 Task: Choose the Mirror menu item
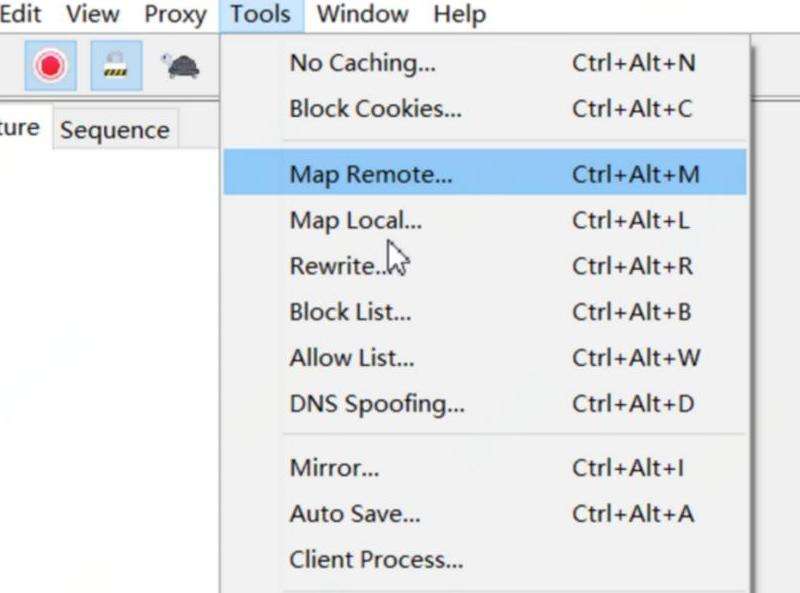tap(485, 467)
